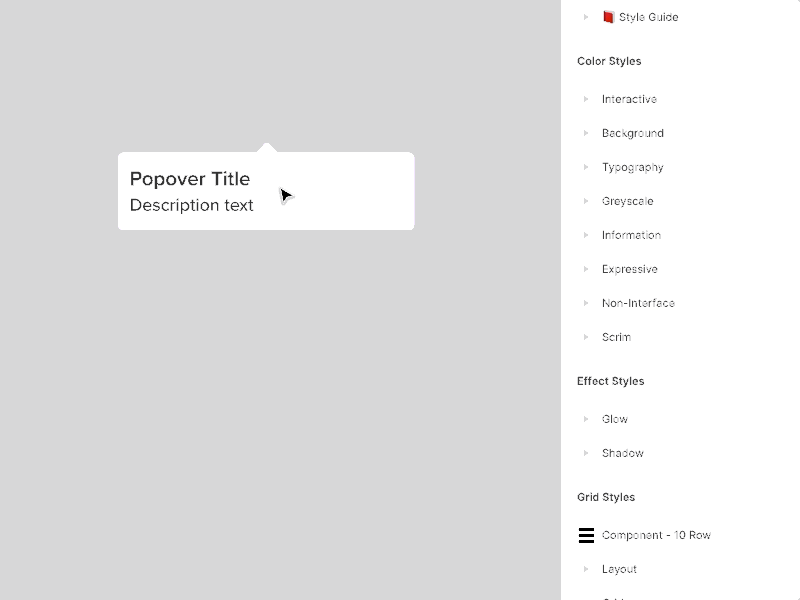Expand the Background color styles group
The height and width of the screenshot is (600, 800).
(587, 133)
